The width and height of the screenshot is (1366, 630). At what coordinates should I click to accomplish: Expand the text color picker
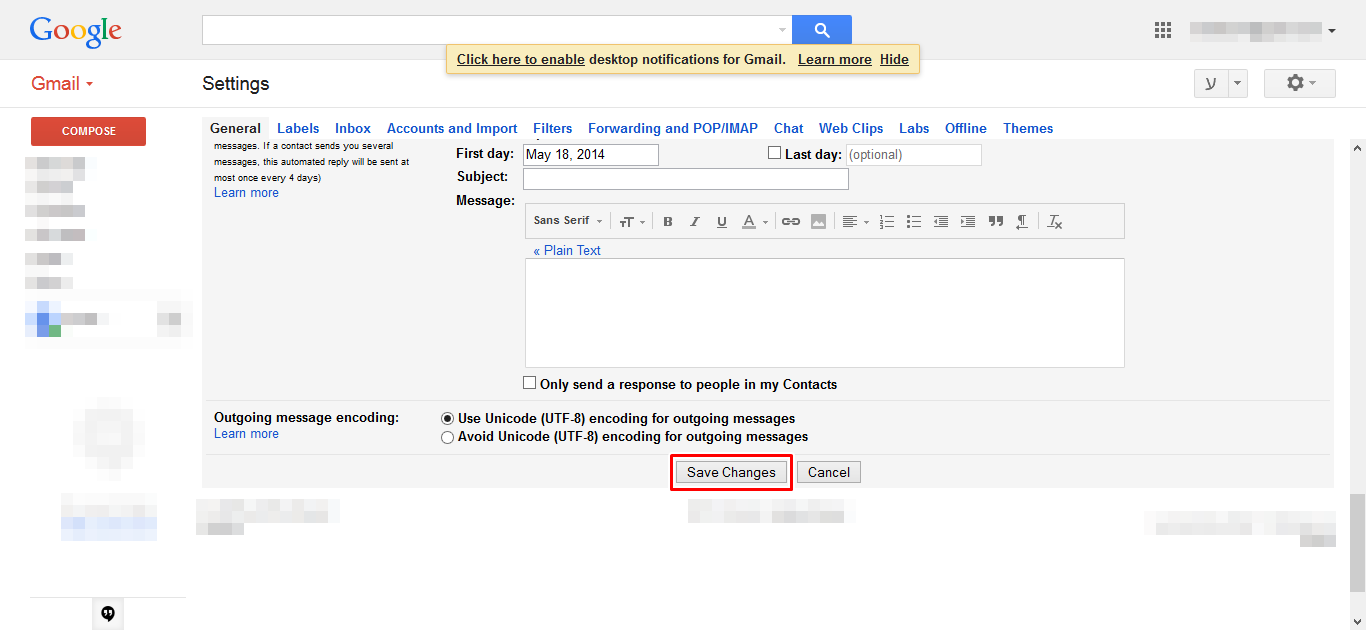tap(754, 222)
